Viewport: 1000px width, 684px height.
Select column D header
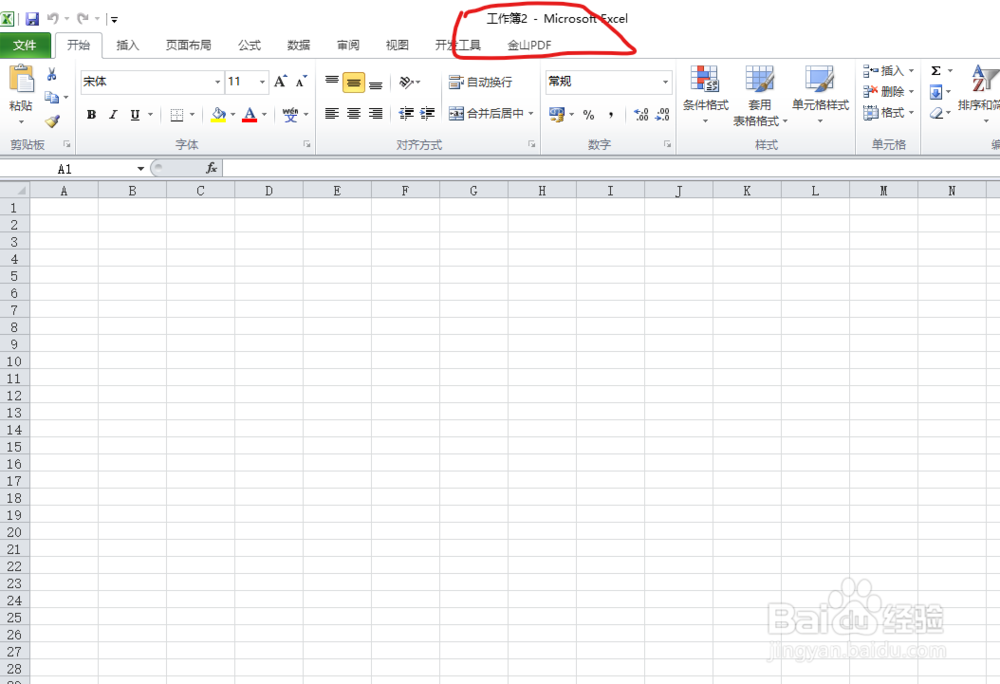(x=268, y=191)
